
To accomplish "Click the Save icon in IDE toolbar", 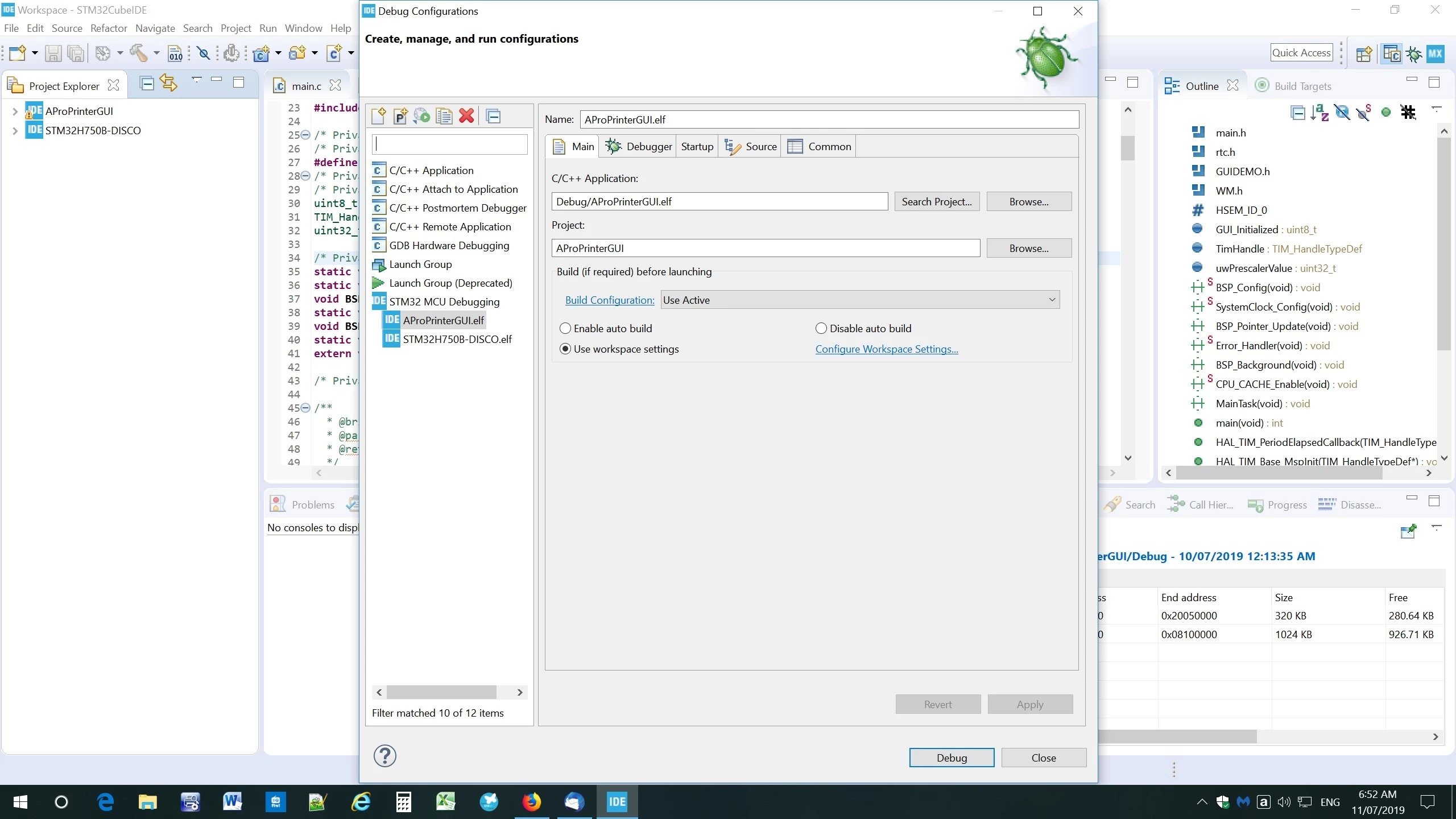I will pyautogui.click(x=53, y=53).
